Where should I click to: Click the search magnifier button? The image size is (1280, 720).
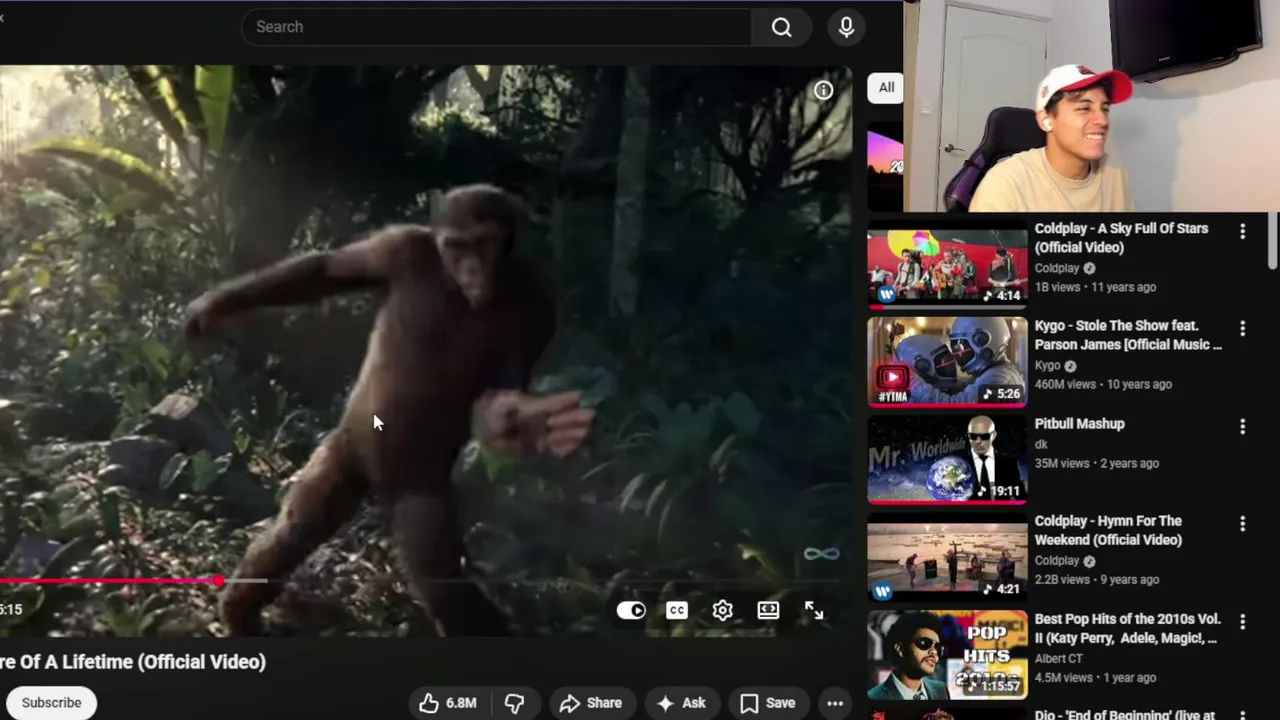[x=781, y=27]
